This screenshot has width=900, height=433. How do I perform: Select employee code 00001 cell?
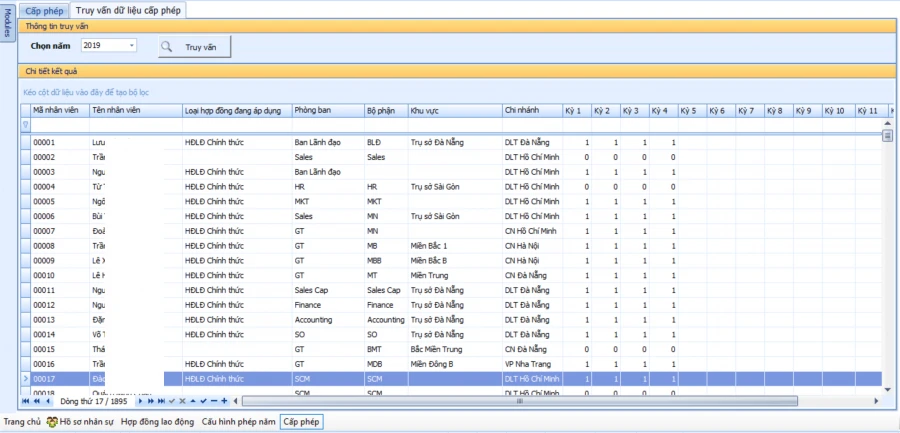pyautogui.click(x=60, y=142)
